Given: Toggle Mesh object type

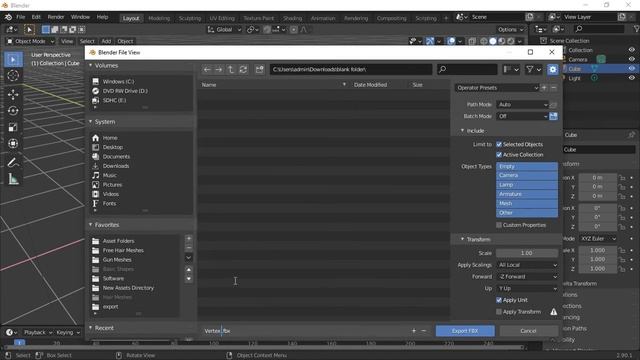Looking at the screenshot, I should [x=527, y=203].
